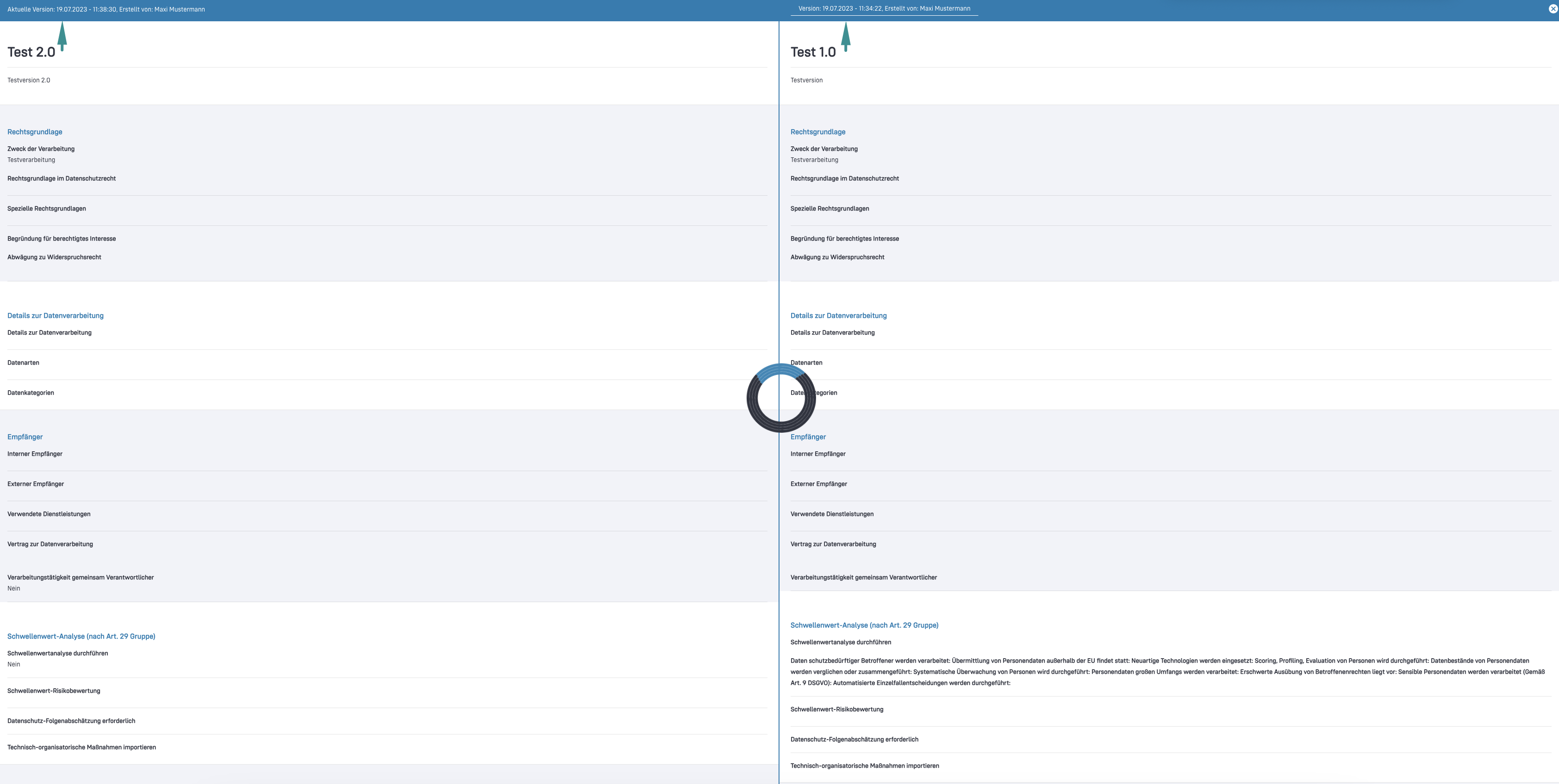
Task: Open the version selector dated 11:34:22
Action: [x=884, y=9]
